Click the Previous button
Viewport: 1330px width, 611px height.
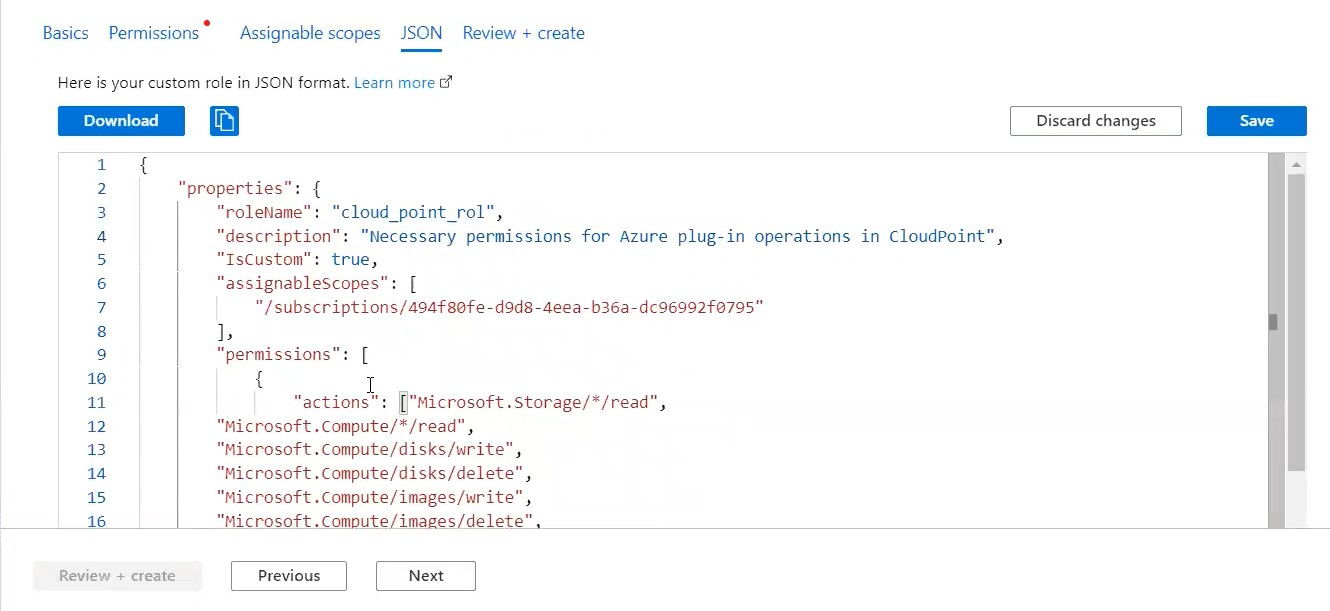289,576
